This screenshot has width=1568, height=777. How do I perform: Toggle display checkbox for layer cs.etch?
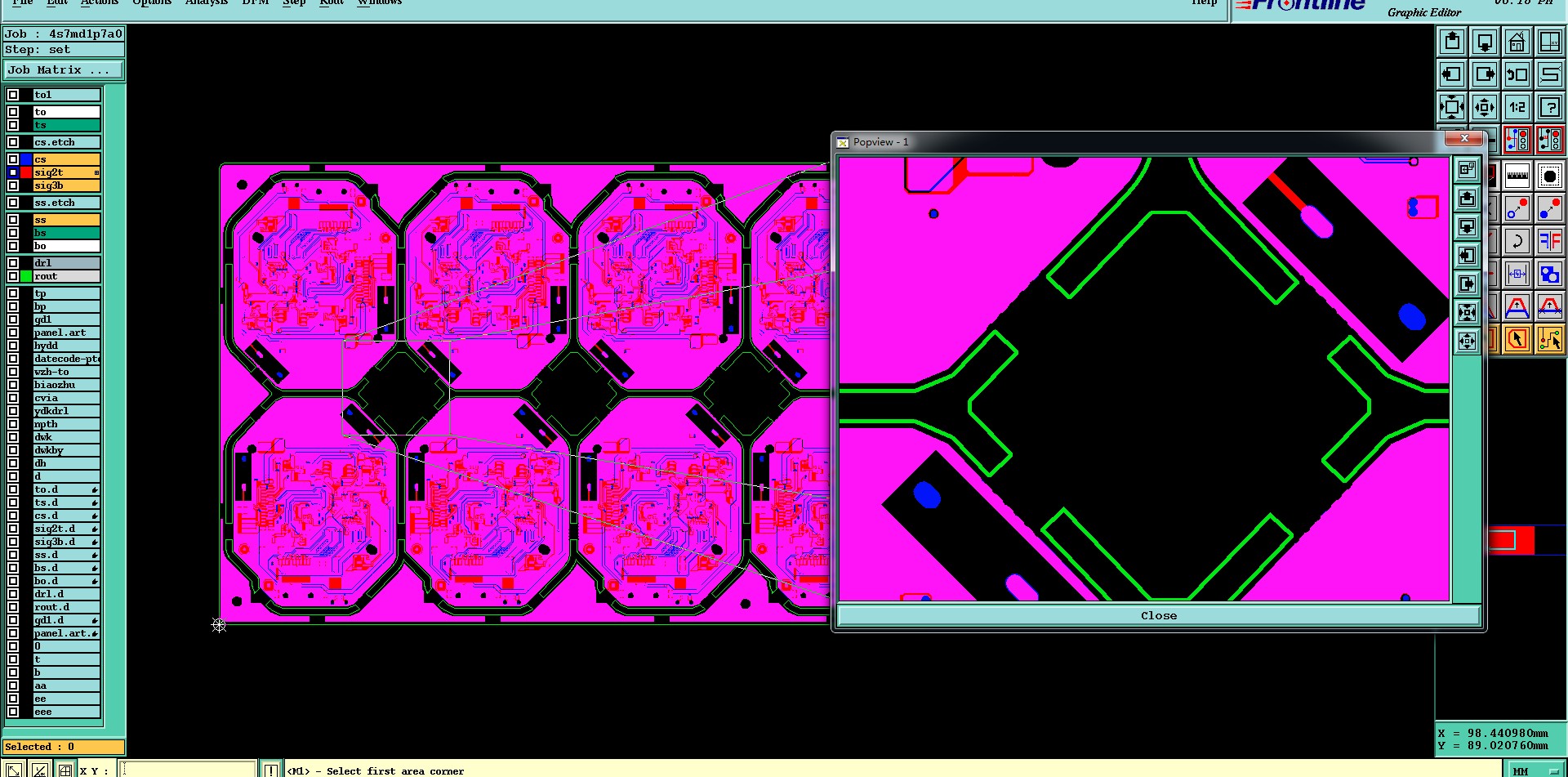coord(13,142)
